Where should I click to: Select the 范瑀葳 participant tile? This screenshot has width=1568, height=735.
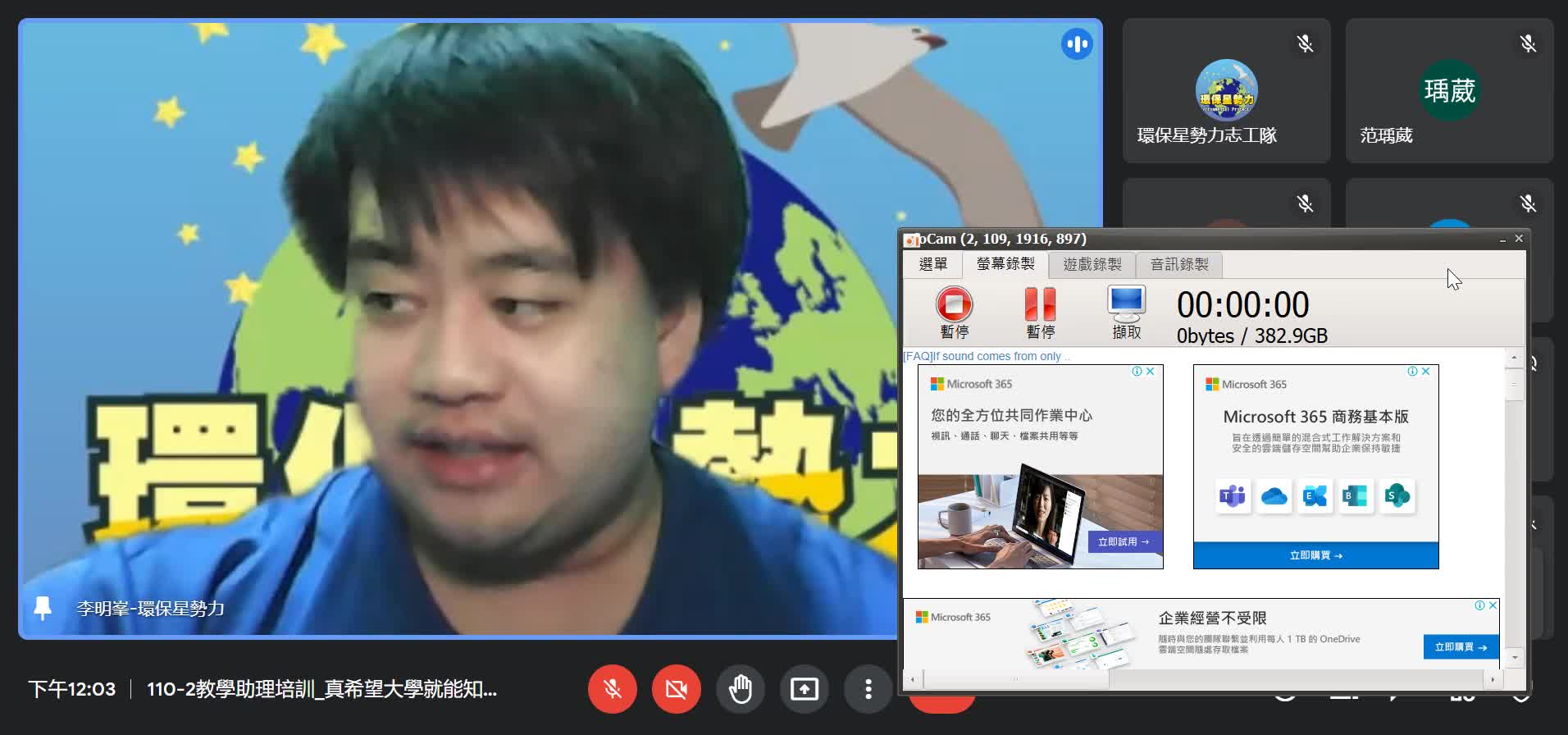1449,90
